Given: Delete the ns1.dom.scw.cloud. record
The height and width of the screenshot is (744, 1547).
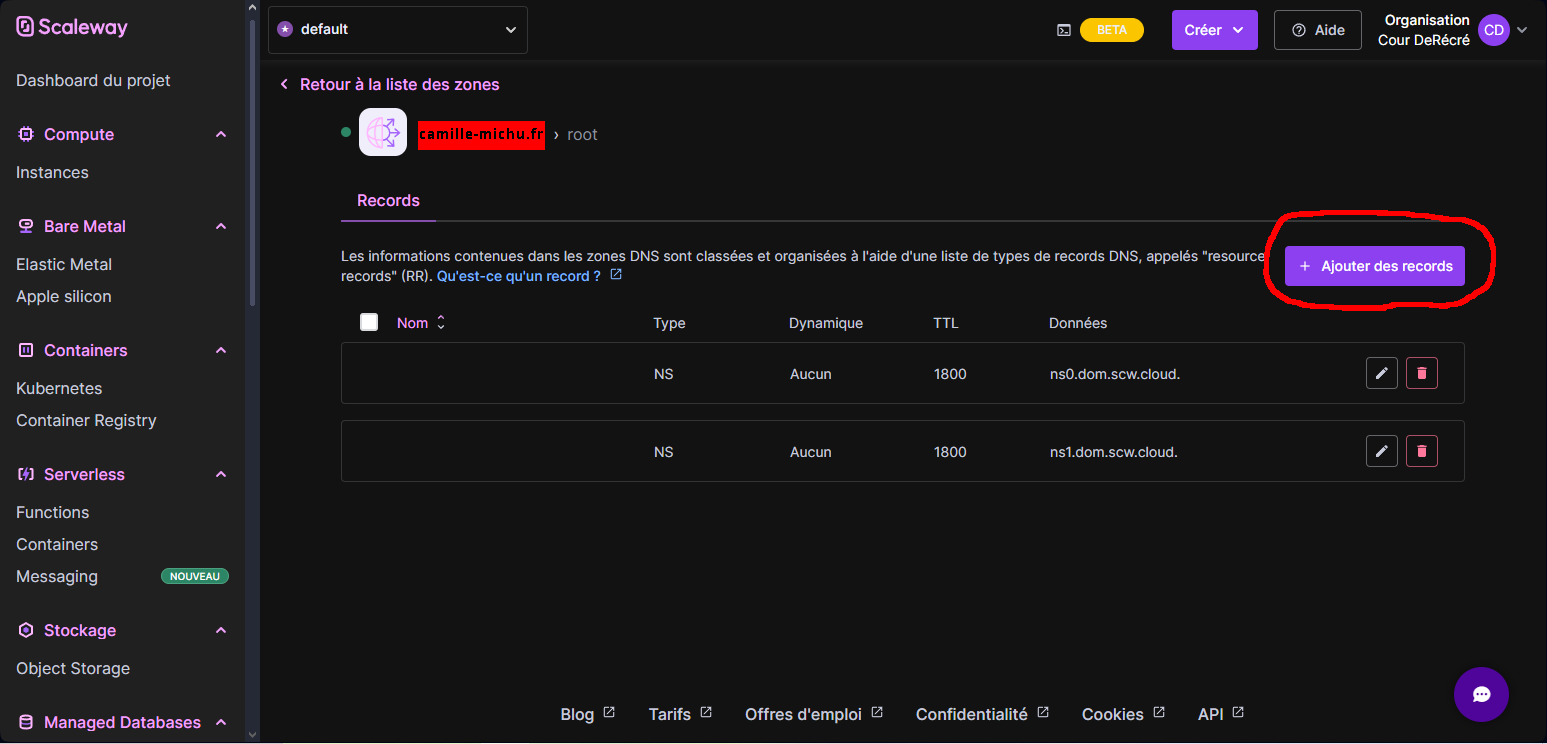Looking at the screenshot, I should tap(1422, 451).
